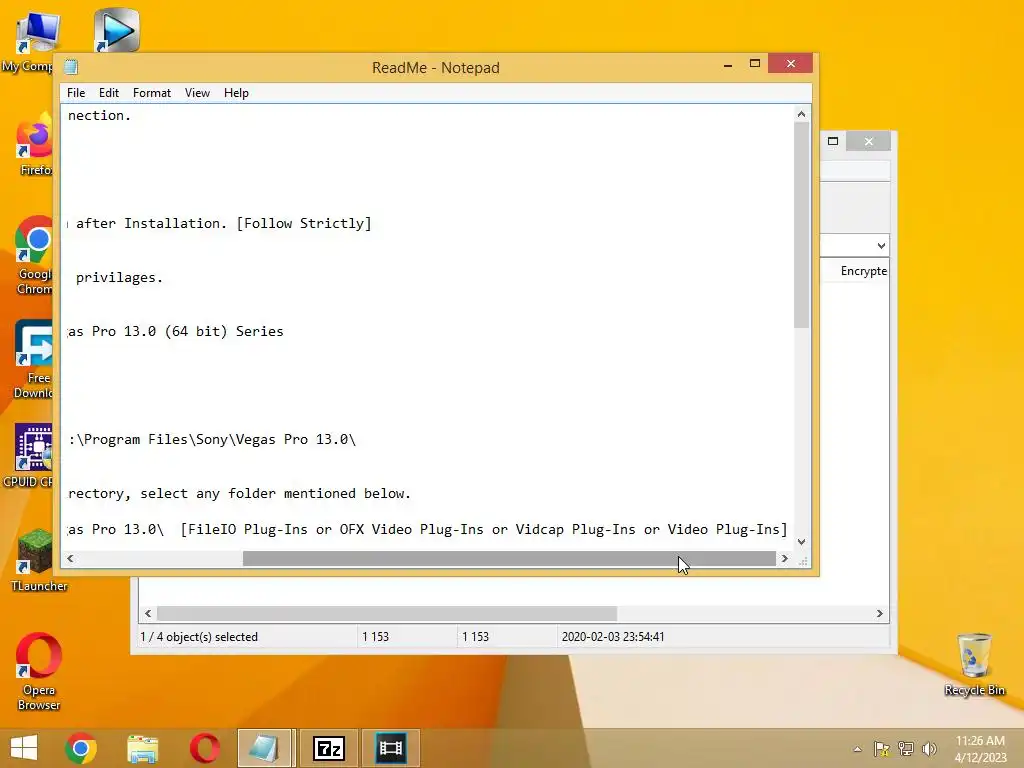Click Notepad vertical scrollbar down arrow
This screenshot has height=768, width=1024.
point(801,541)
